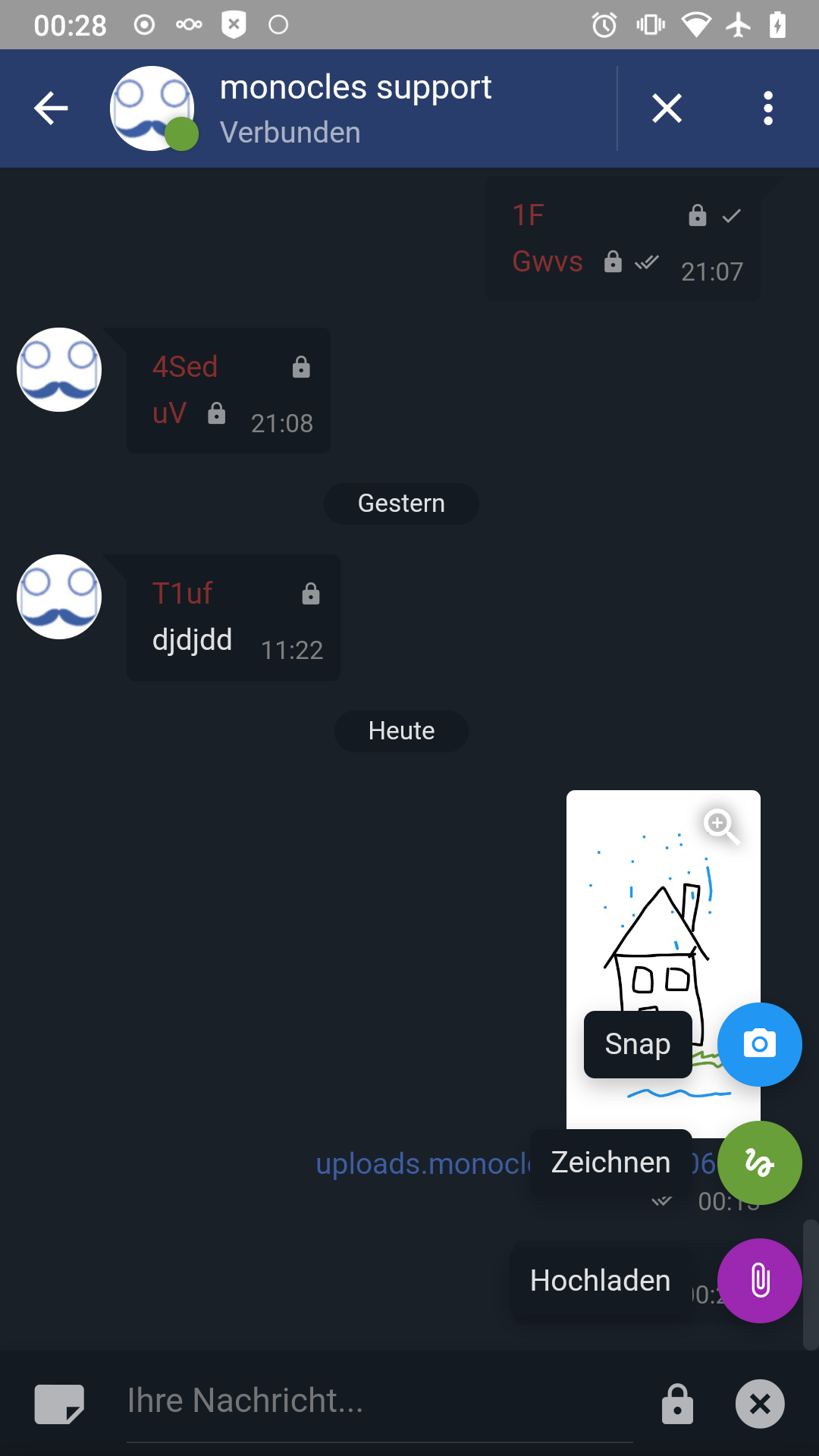Tap the blue Snap camera button
This screenshot has height=1456, width=819.
(759, 1044)
